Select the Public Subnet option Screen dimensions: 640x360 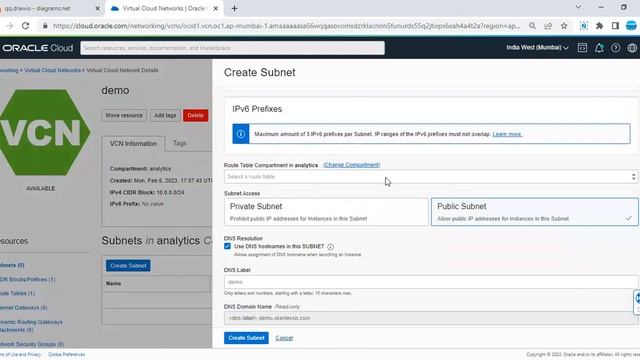pyautogui.click(x=535, y=212)
